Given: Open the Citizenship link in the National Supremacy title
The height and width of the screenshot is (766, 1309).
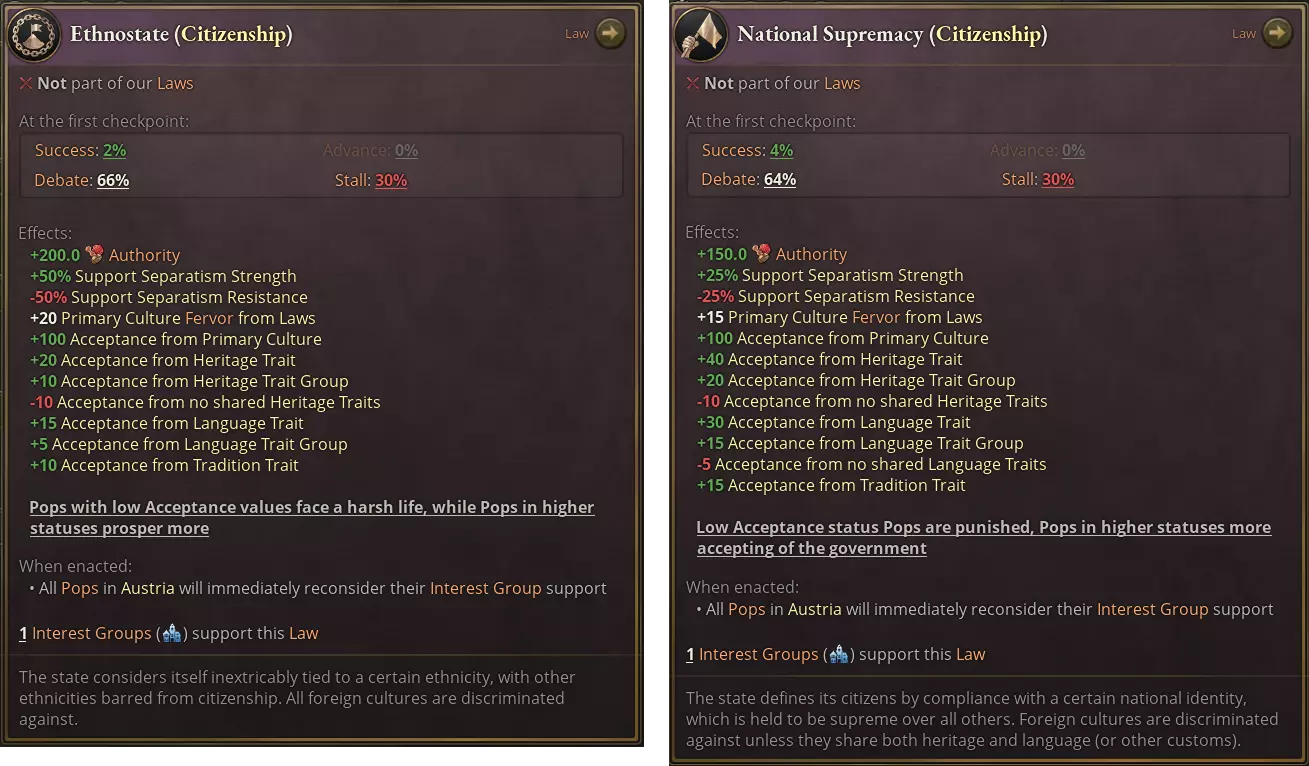Looking at the screenshot, I should (x=988, y=34).
